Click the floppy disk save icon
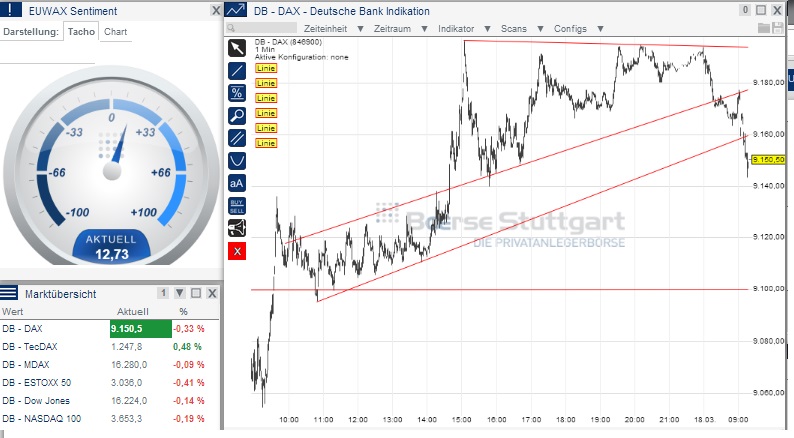This screenshot has height=438, width=794. pos(777,28)
